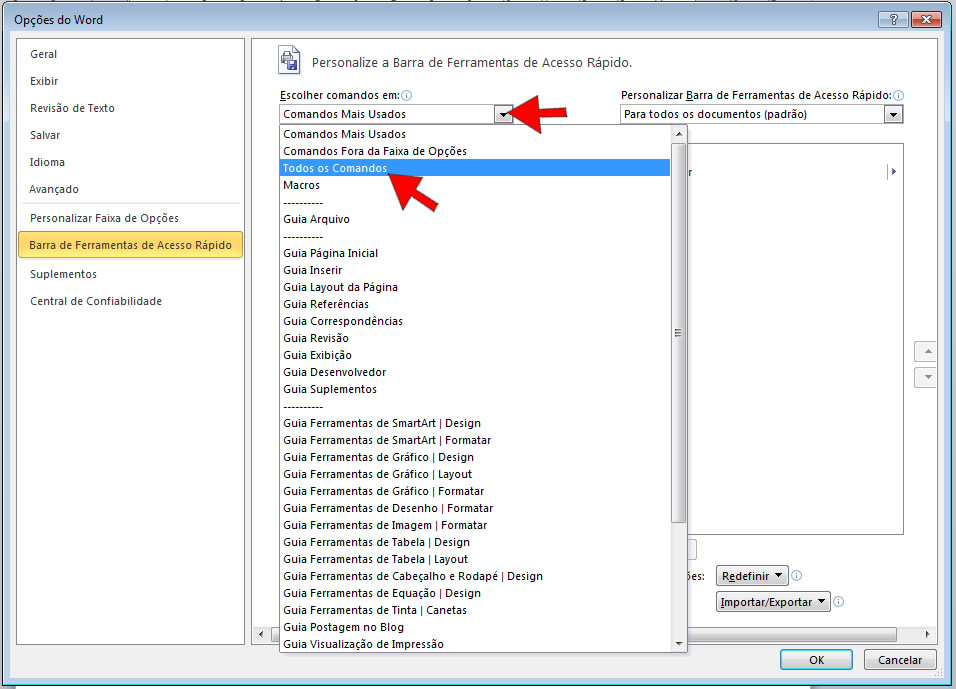Select Guia Correspondências option
The image size is (956, 689).
[x=475, y=321]
